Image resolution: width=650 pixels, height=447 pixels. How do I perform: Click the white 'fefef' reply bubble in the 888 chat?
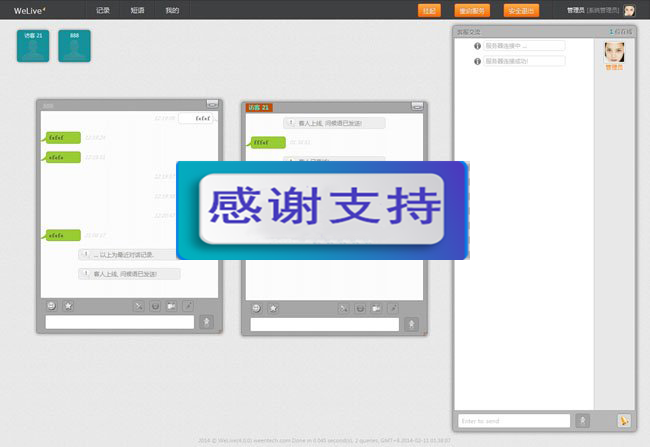point(196,119)
